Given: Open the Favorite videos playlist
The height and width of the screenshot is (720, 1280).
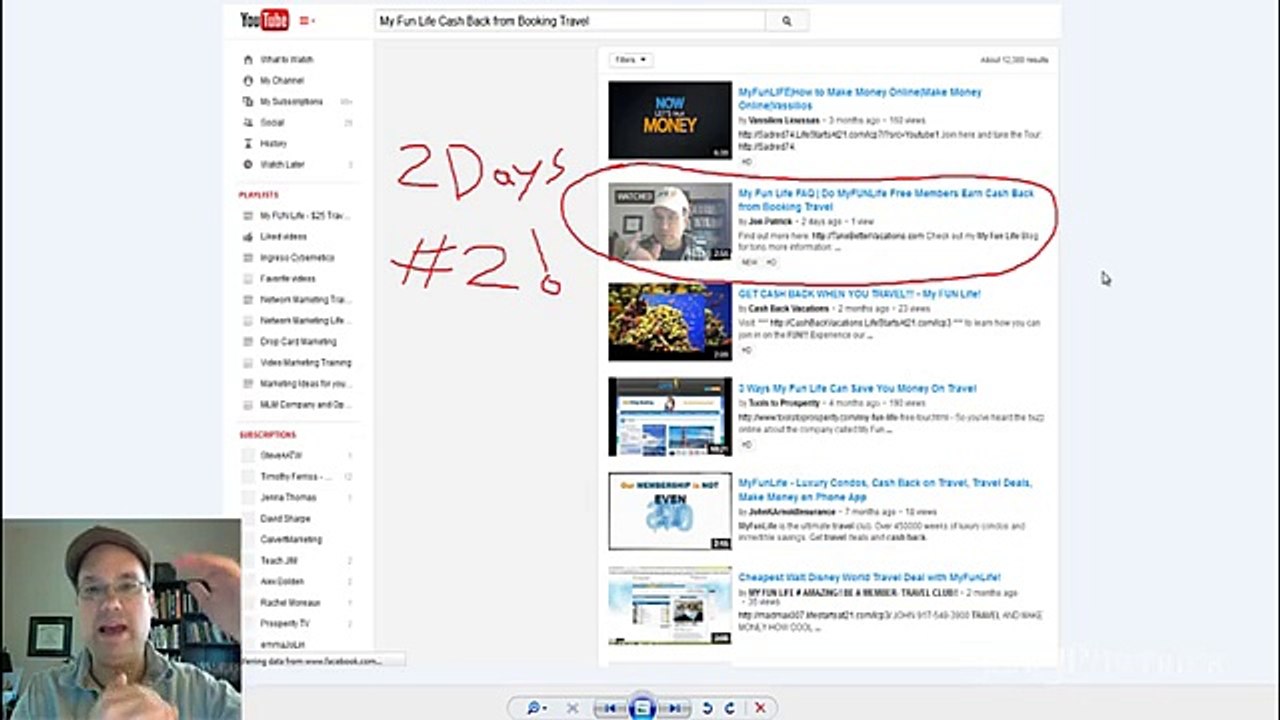Looking at the screenshot, I should point(288,279).
